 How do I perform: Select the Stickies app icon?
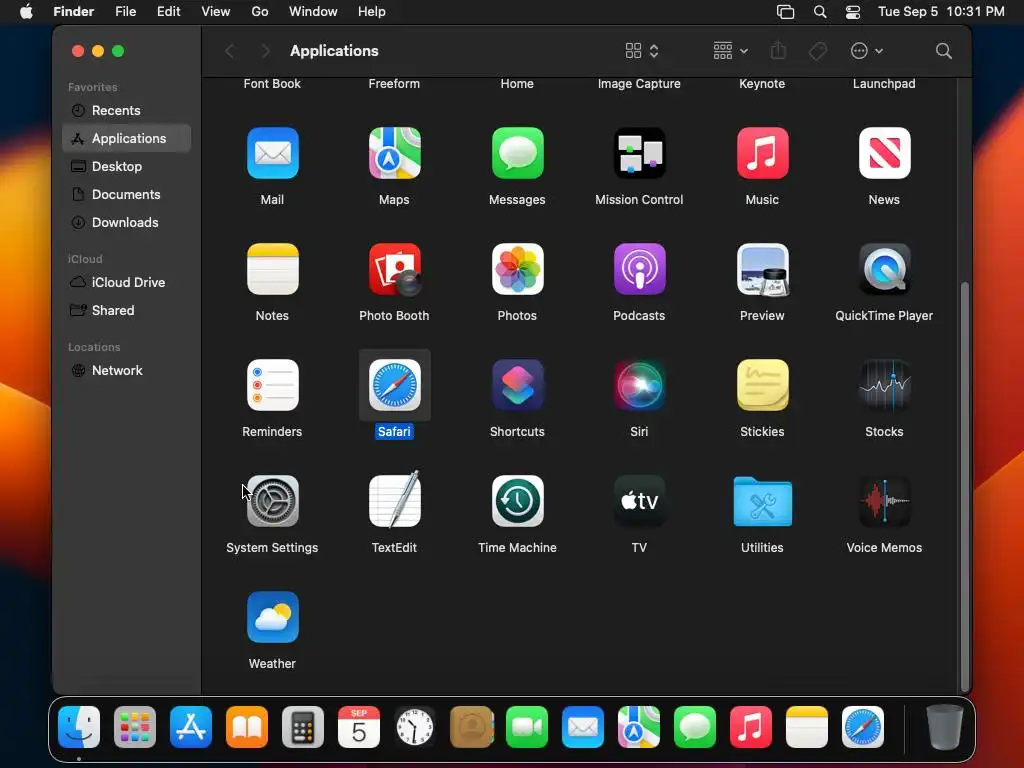(762, 385)
